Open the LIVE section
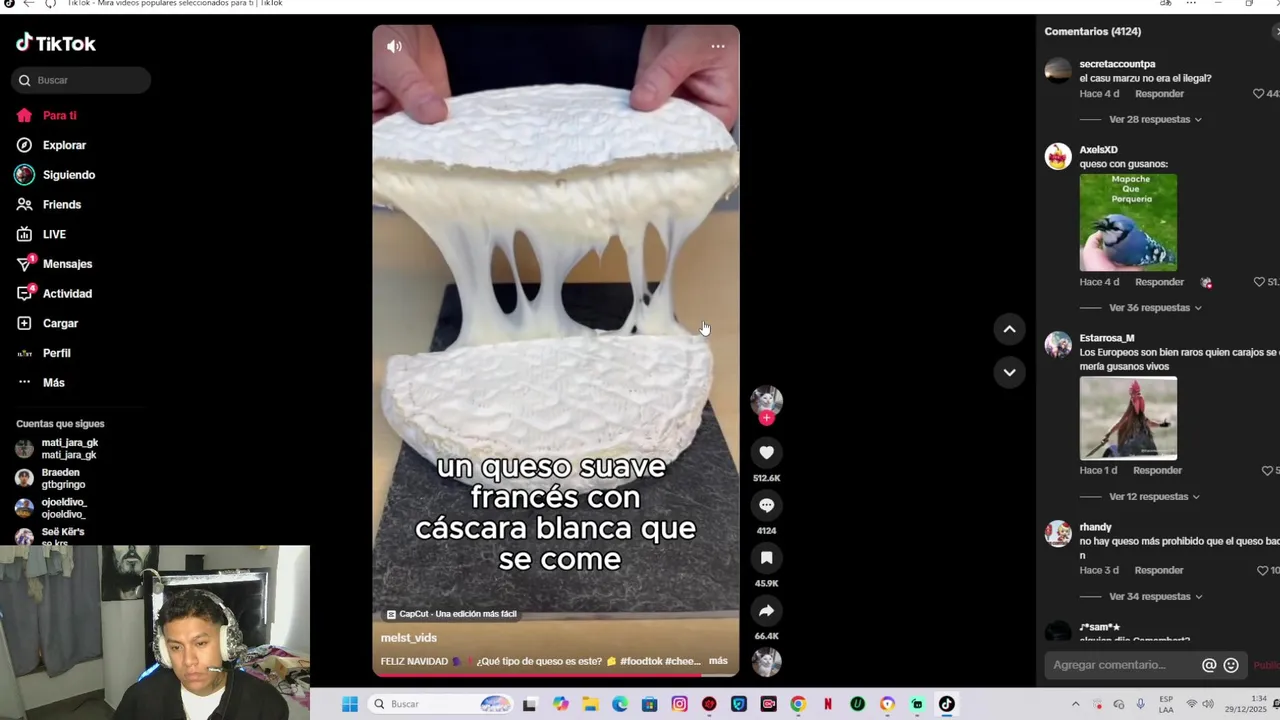Image resolution: width=1280 pixels, height=720 pixels. [41, 234]
